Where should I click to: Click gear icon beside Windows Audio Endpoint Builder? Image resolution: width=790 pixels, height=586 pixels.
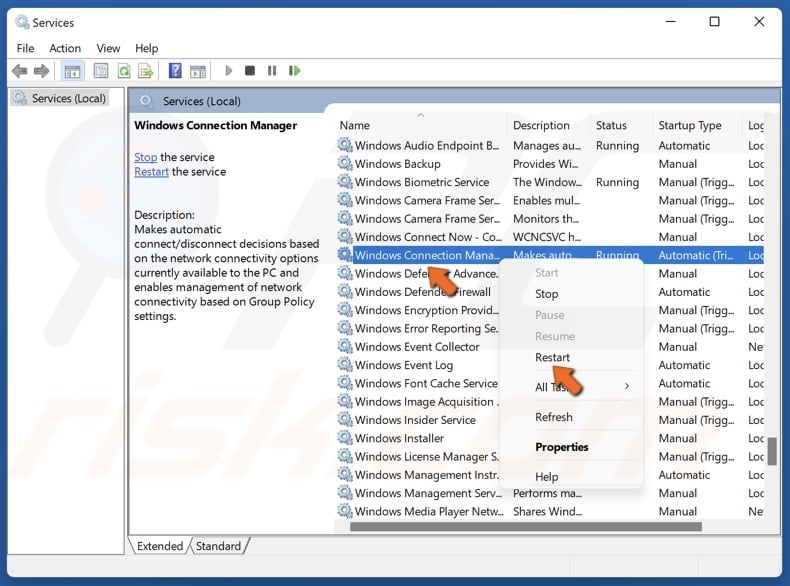345,146
